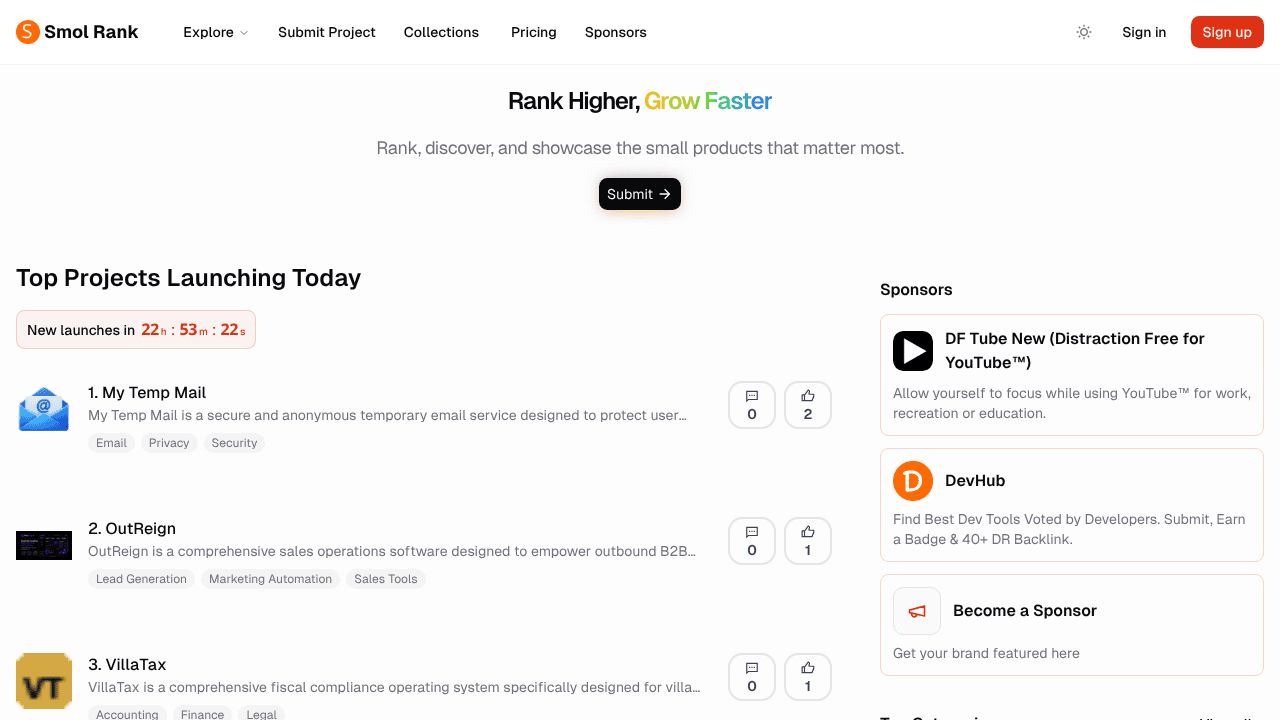Screen dimensions: 1280x720
Task: Expand the Explore dropdown menu
Action: coord(215,32)
